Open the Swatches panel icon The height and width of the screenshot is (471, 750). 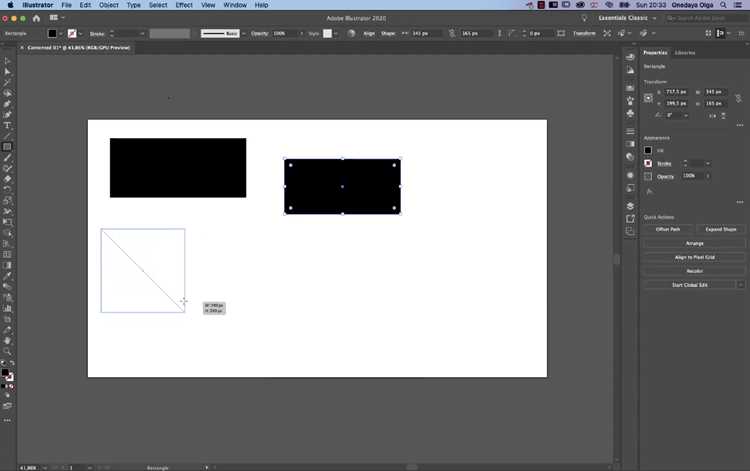[630, 88]
